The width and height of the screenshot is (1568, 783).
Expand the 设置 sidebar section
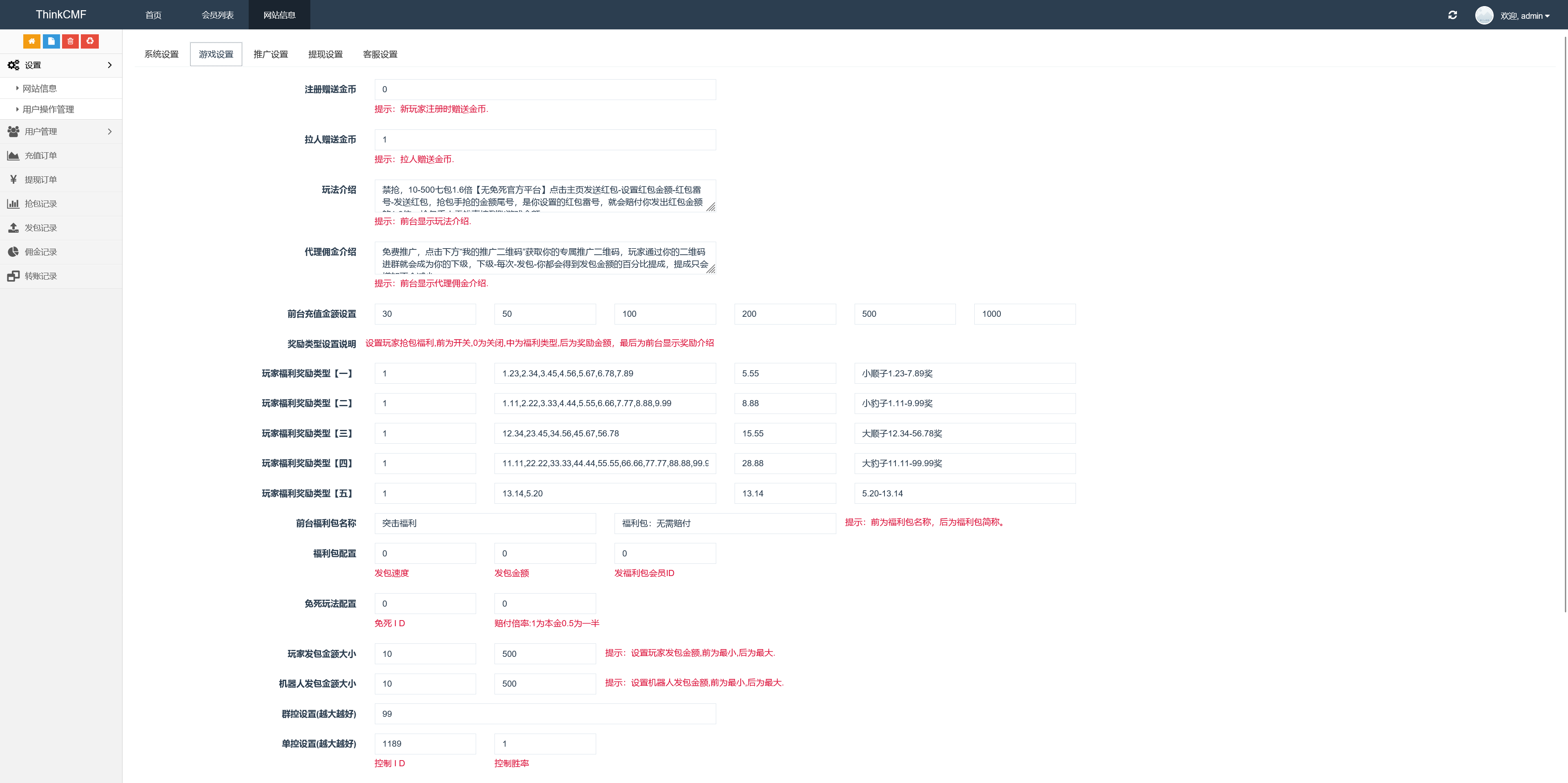(x=61, y=65)
